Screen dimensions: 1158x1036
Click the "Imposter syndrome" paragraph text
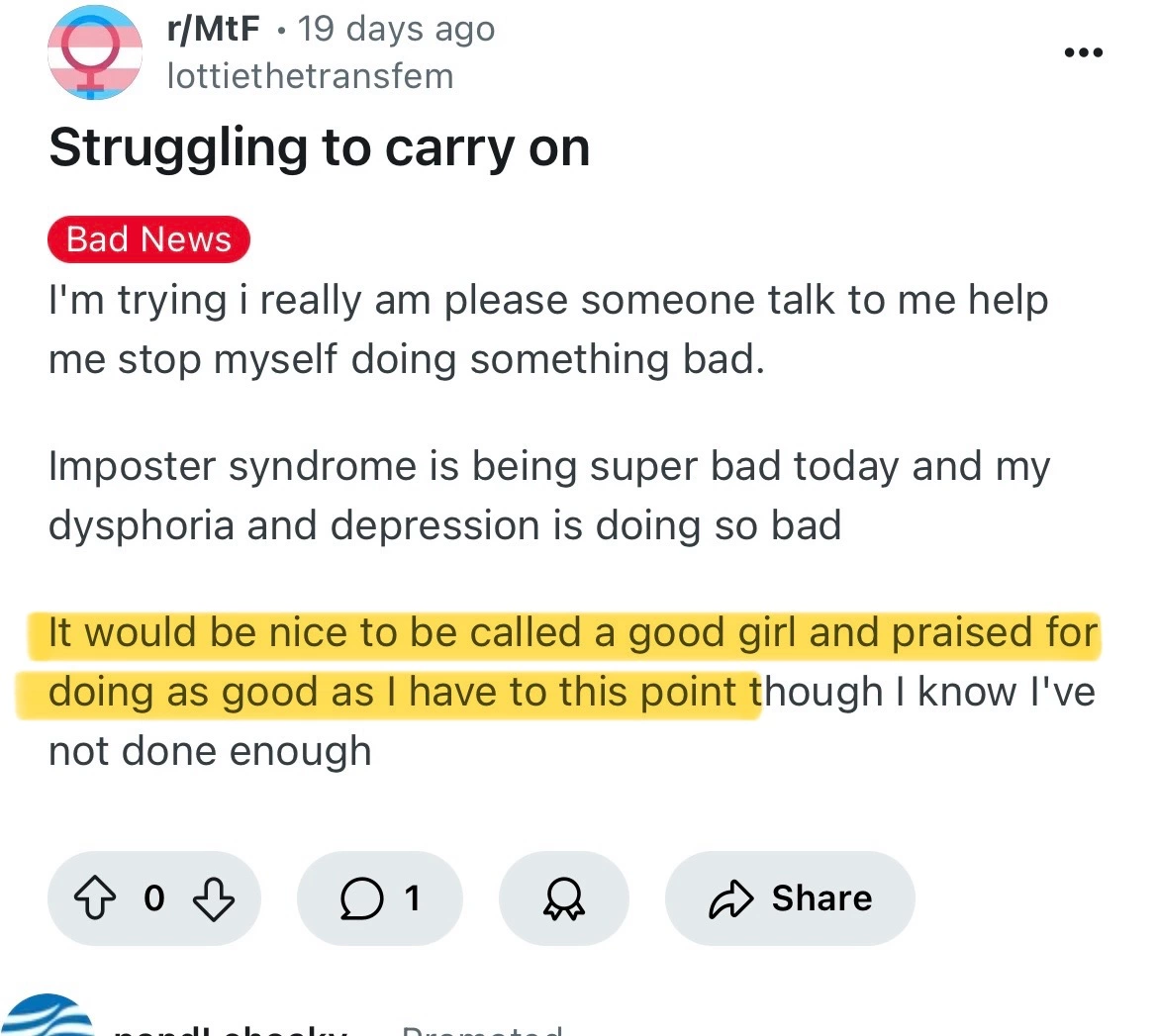pyautogui.click(x=547, y=495)
